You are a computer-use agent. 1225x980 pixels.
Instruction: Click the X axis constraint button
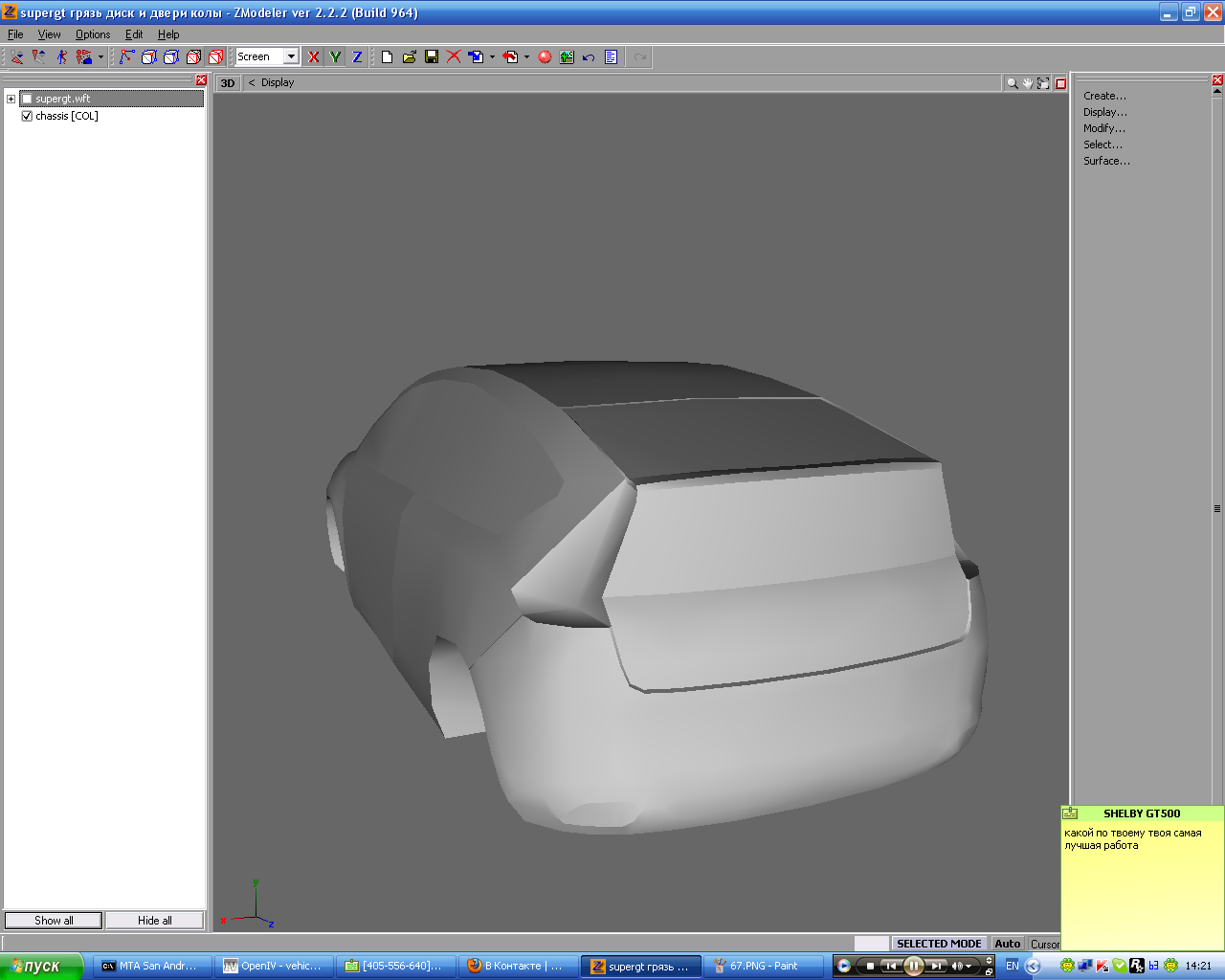click(x=313, y=57)
